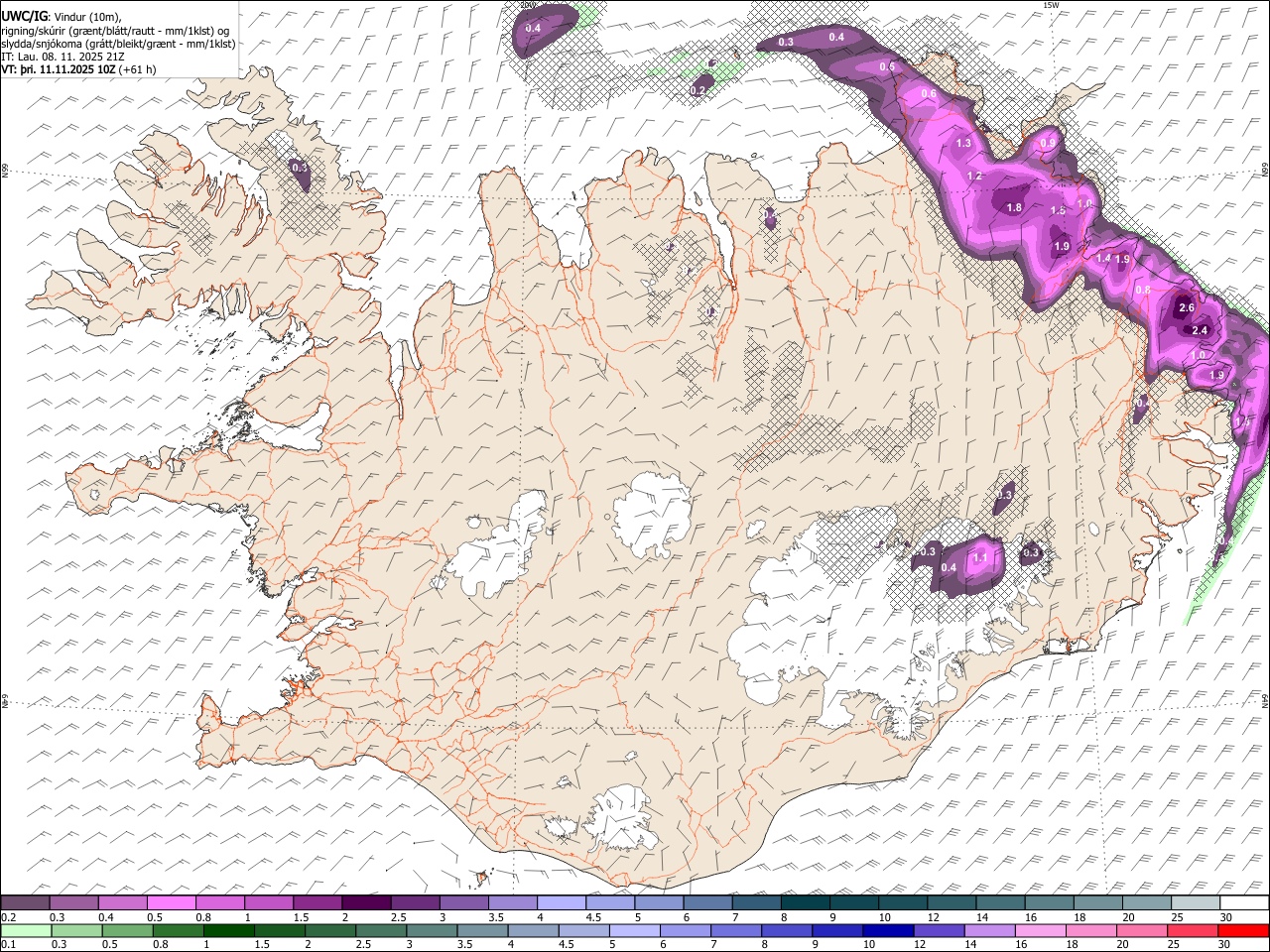Pick the darkest purple swatch labeled 2 in upper legend
The image size is (1270, 952).
[x=366, y=903]
